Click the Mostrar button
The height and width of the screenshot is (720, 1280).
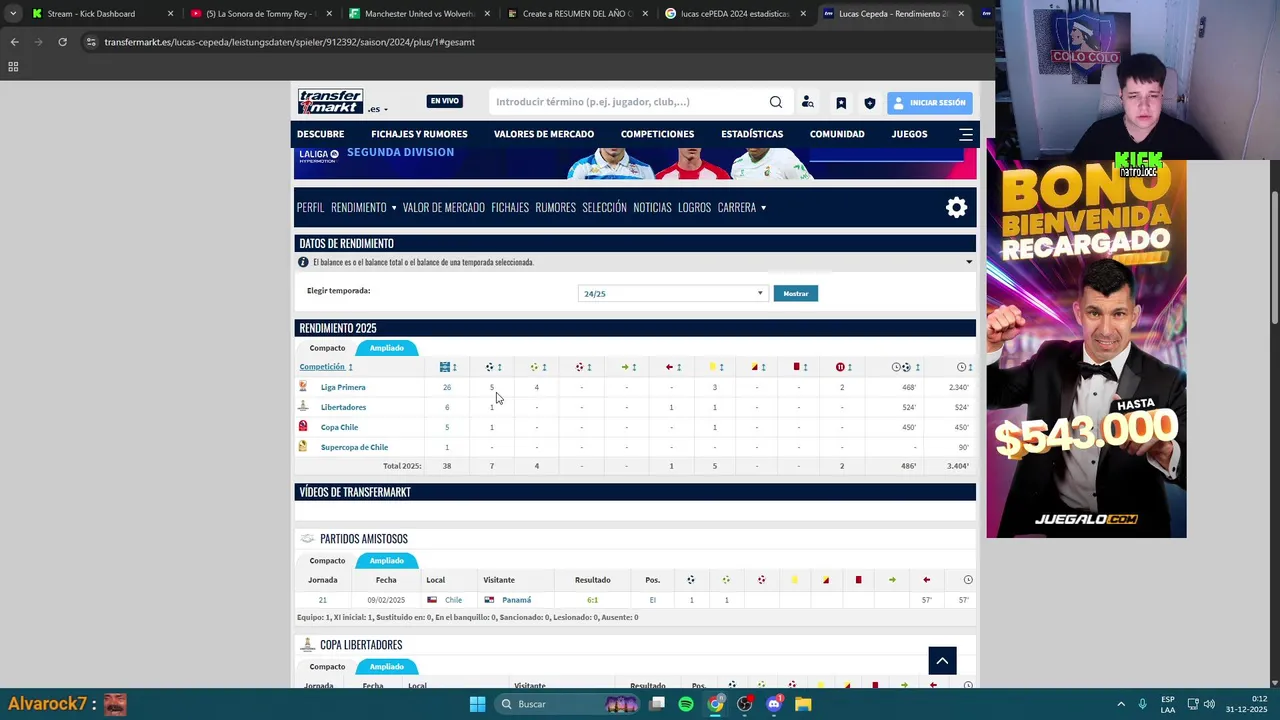click(796, 293)
